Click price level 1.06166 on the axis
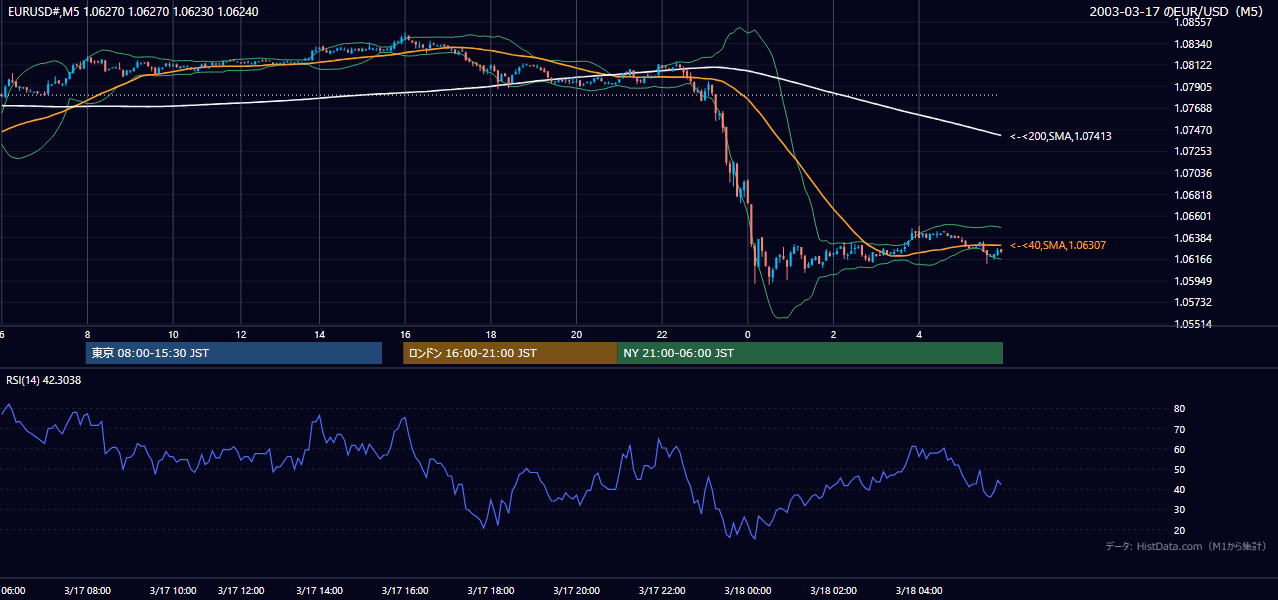This screenshot has width=1278, height=600. [x=1193, y=259]
